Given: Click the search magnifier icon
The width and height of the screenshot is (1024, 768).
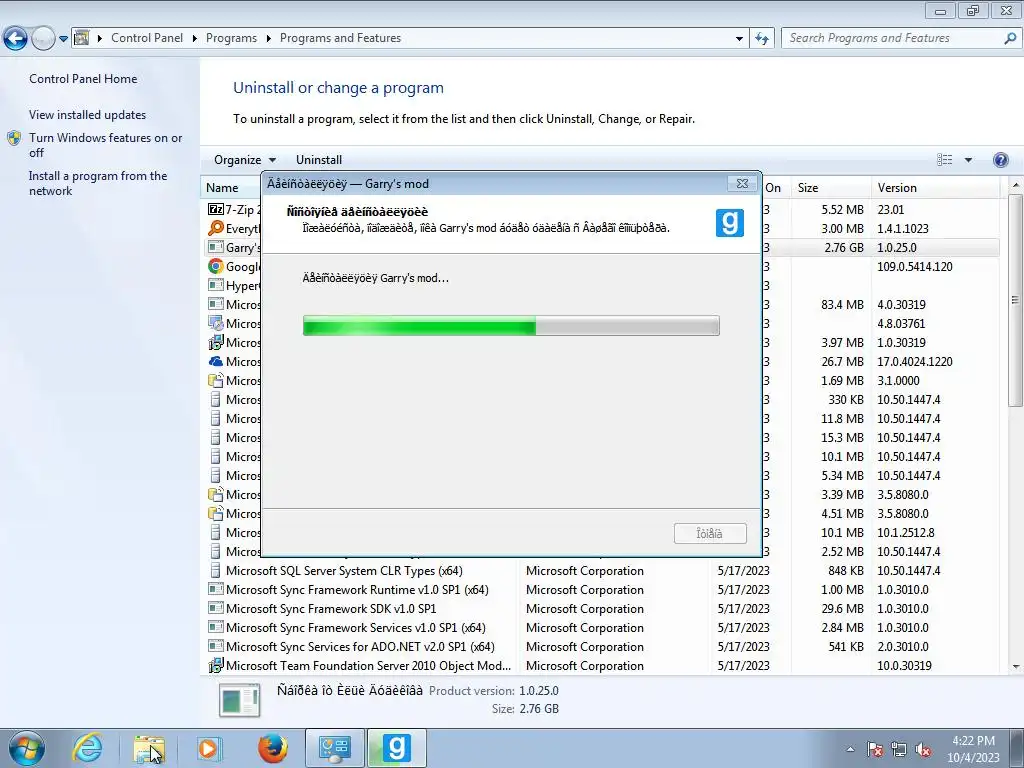Looking at the screenshot, I should tap(1010, 39).
